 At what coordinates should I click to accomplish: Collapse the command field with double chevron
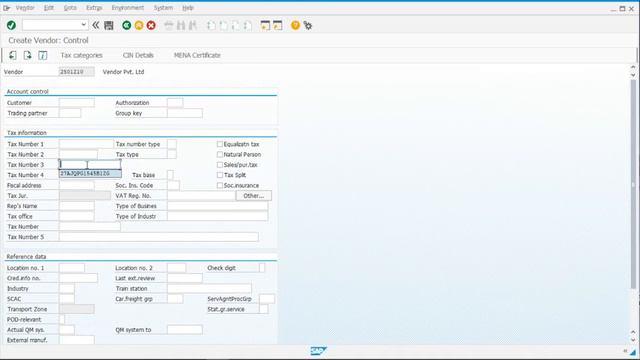[96, 25]
